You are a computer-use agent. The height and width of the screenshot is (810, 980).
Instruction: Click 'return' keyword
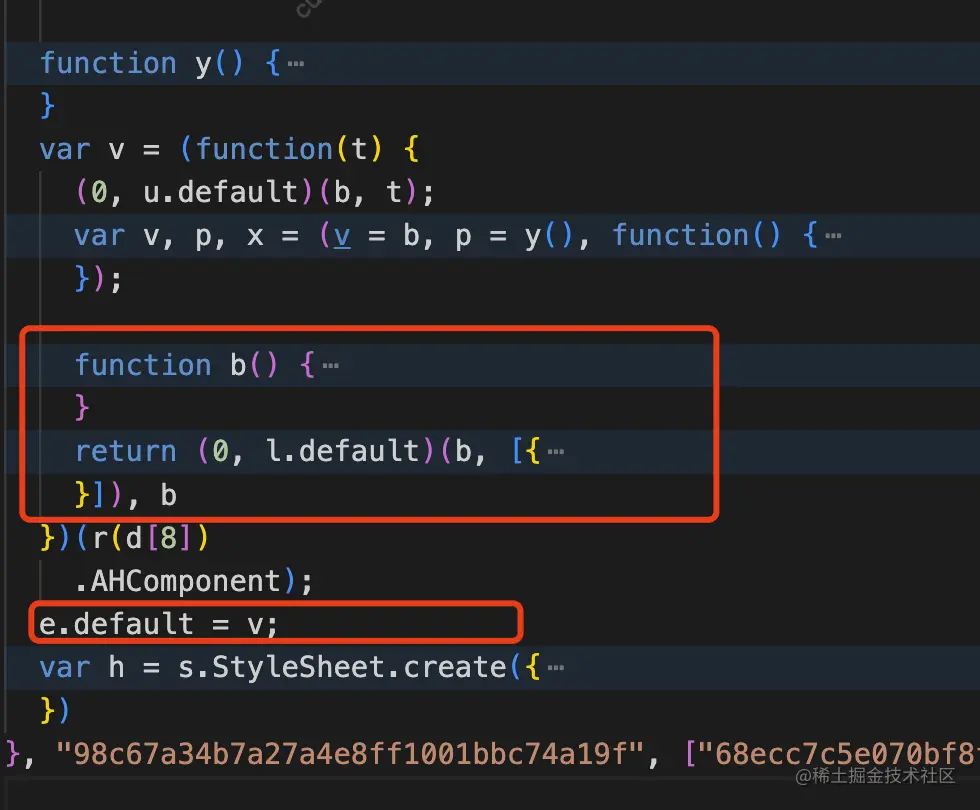[126, 451]
